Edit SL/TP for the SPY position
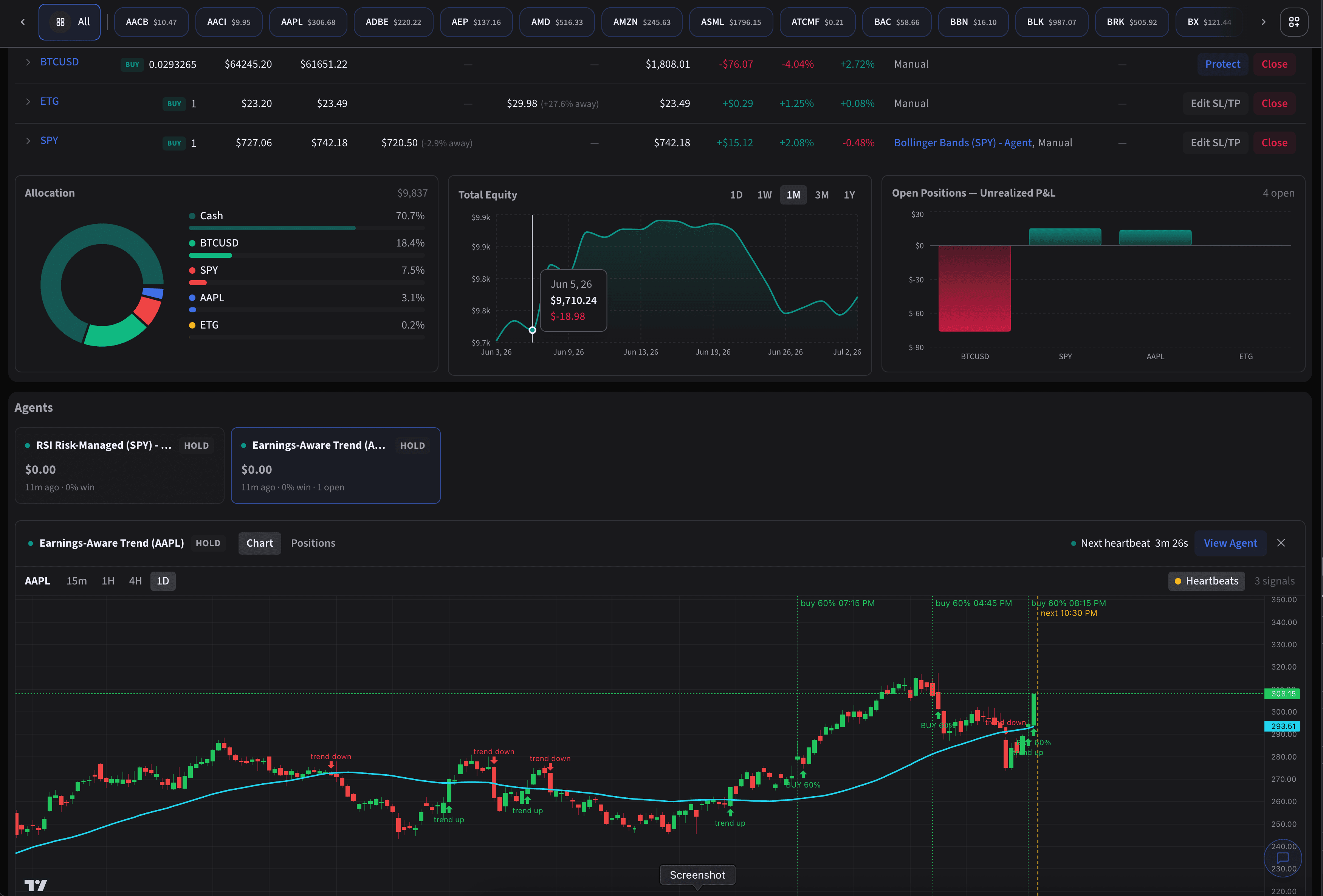Screen dimensions: 1323x896 click(1215, 143)
